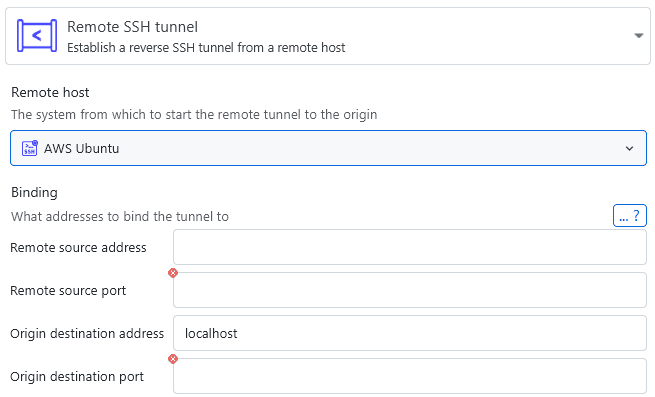The width and height of the screenshot is (655, 397).
Task: Click the Binding section label
Action: 34,193
